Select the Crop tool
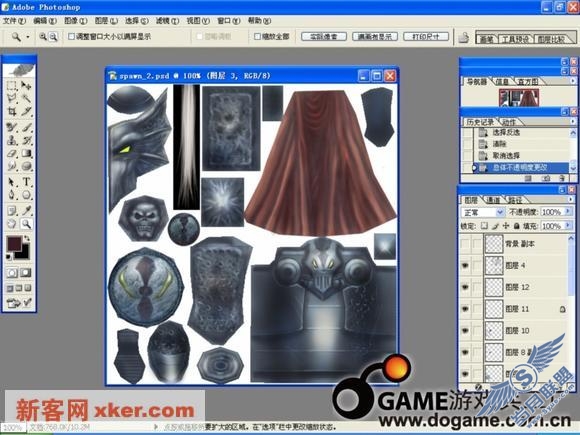 (12, 111)
